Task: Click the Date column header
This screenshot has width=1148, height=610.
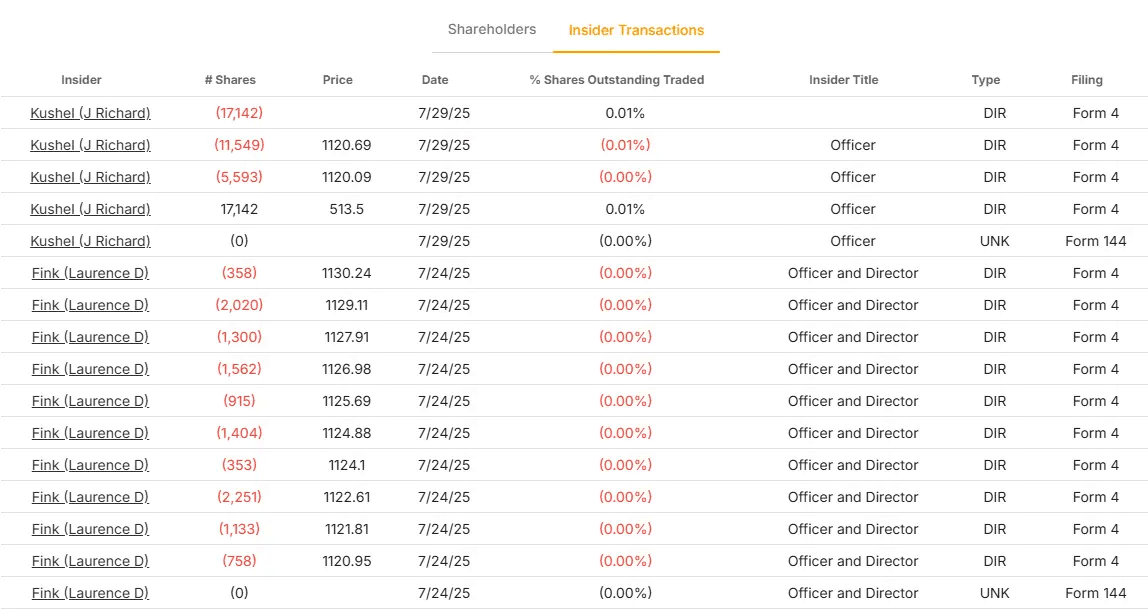Action: tap(435, 80)
